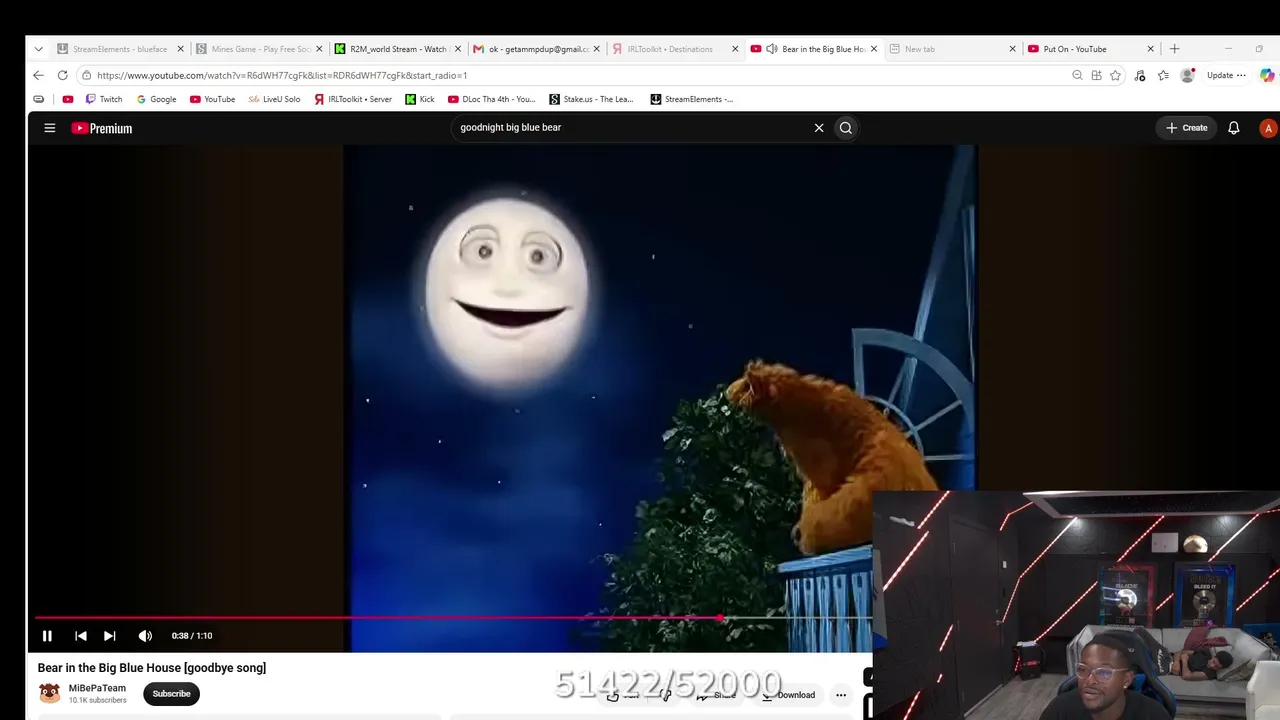Open the YouTube hamburger guide menu
This screenshot has height=720, width=1280.
click(x=49, y=128)
